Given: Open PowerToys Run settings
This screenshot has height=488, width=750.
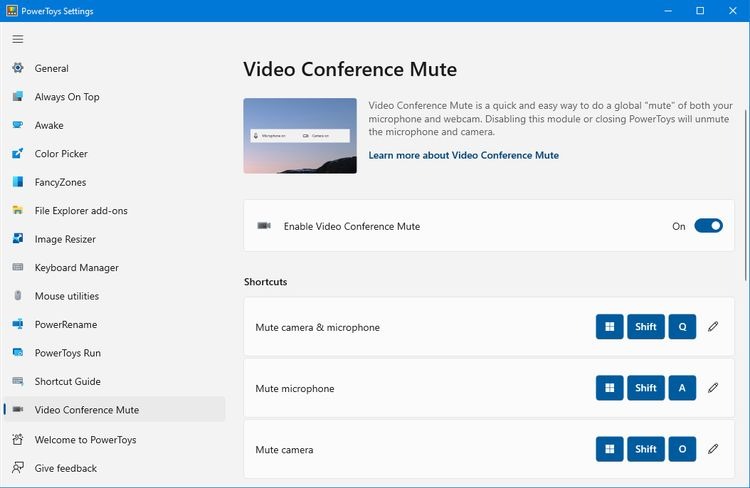Looking at the screenshot, I should (115, 353).
